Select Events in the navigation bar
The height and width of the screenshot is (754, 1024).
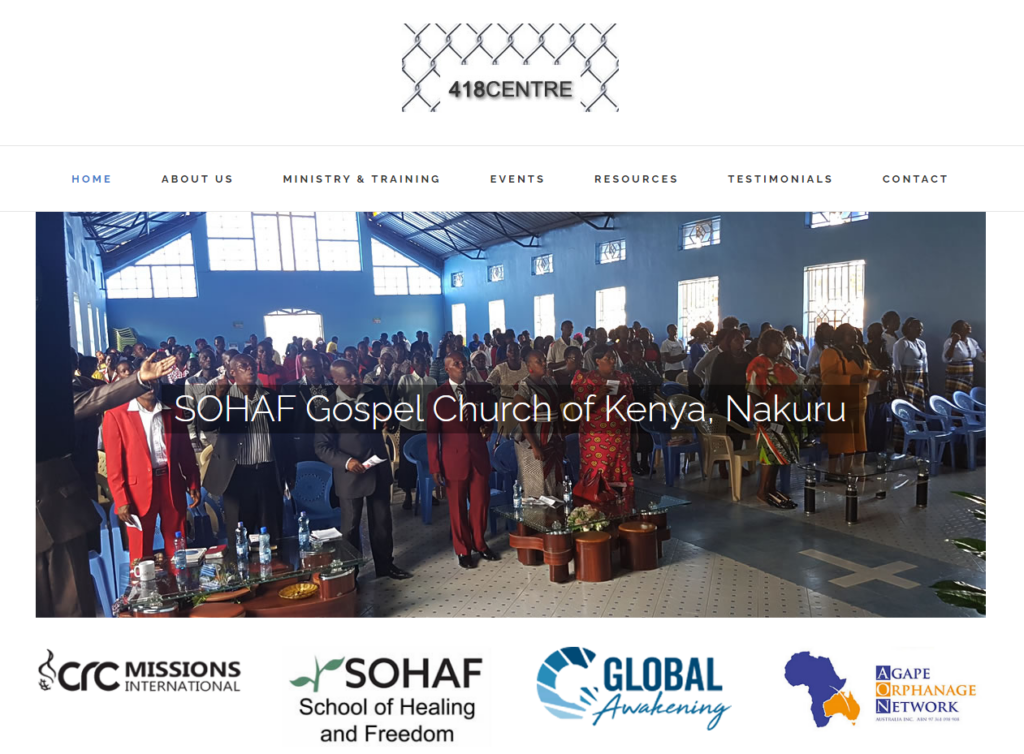click(x=517, y=179)
